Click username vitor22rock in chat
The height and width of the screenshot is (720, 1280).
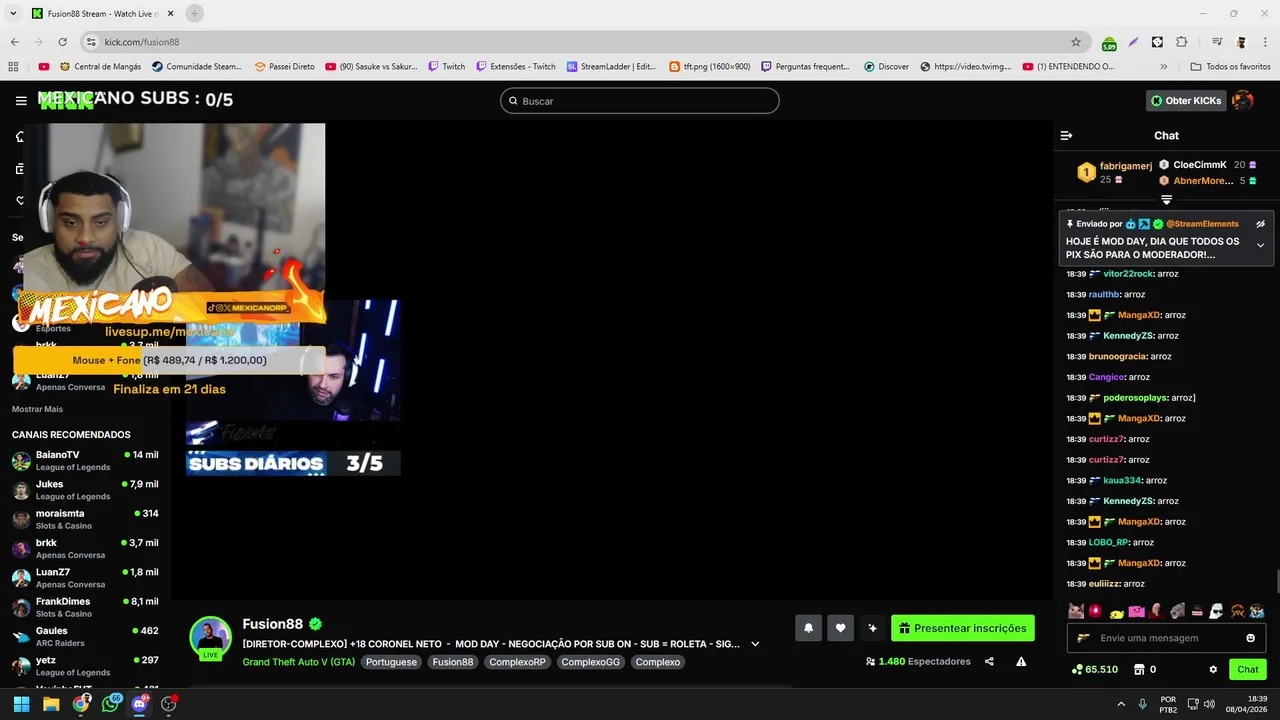coord(1128,274)
